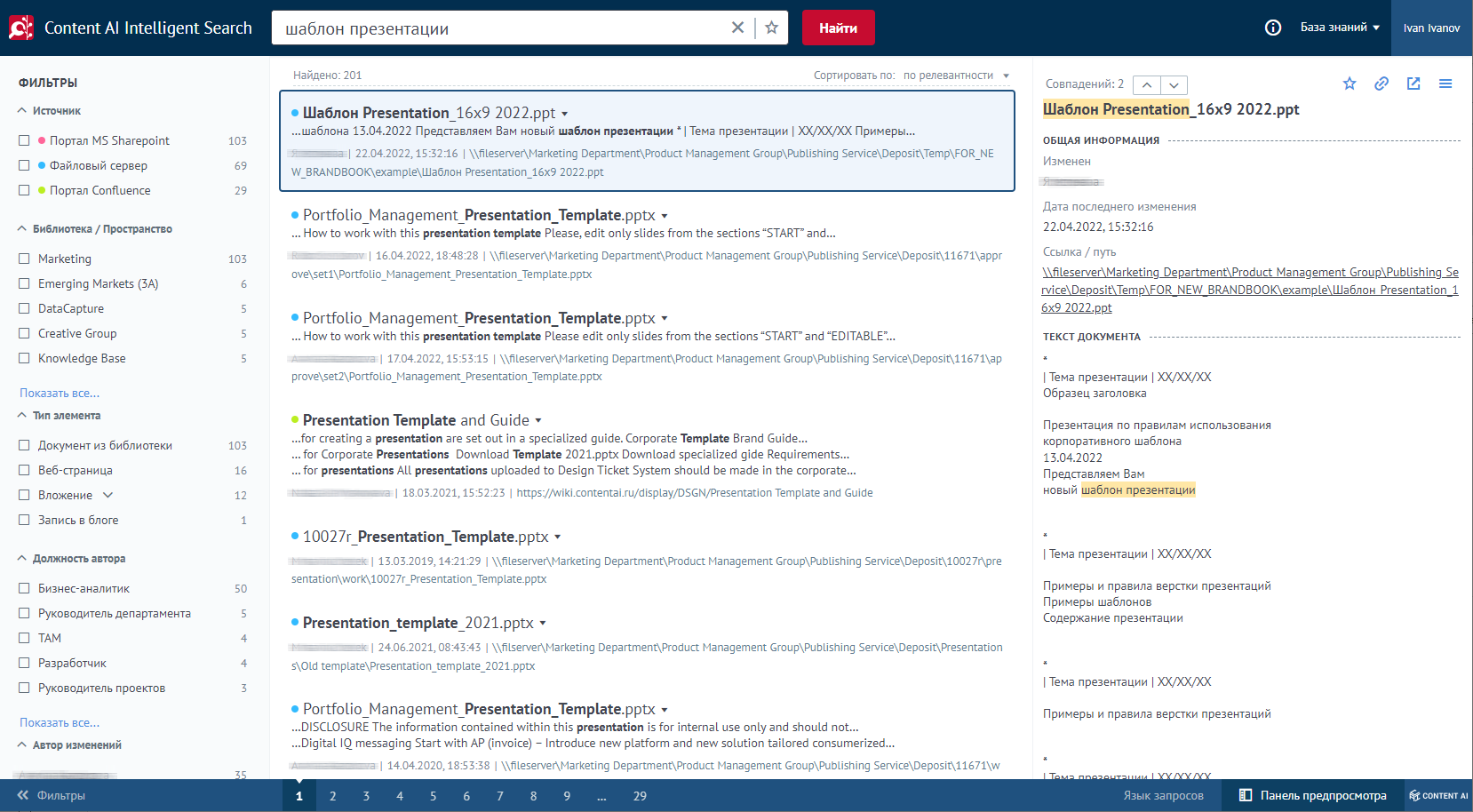This screenshot has height=812, width=1473.
Task: Copy the document link with the chain icon
Action: tap(1381, 84)
